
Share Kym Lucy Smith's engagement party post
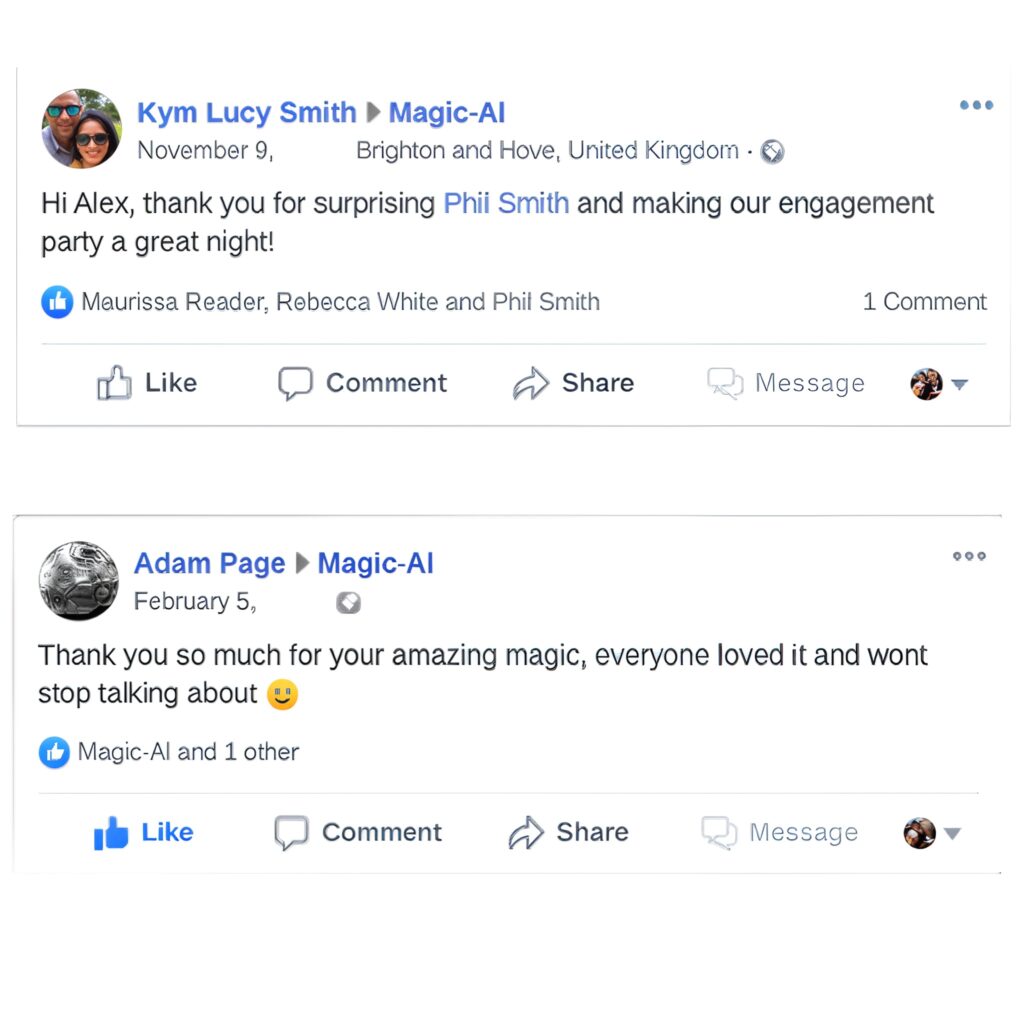tap(573, 383)
